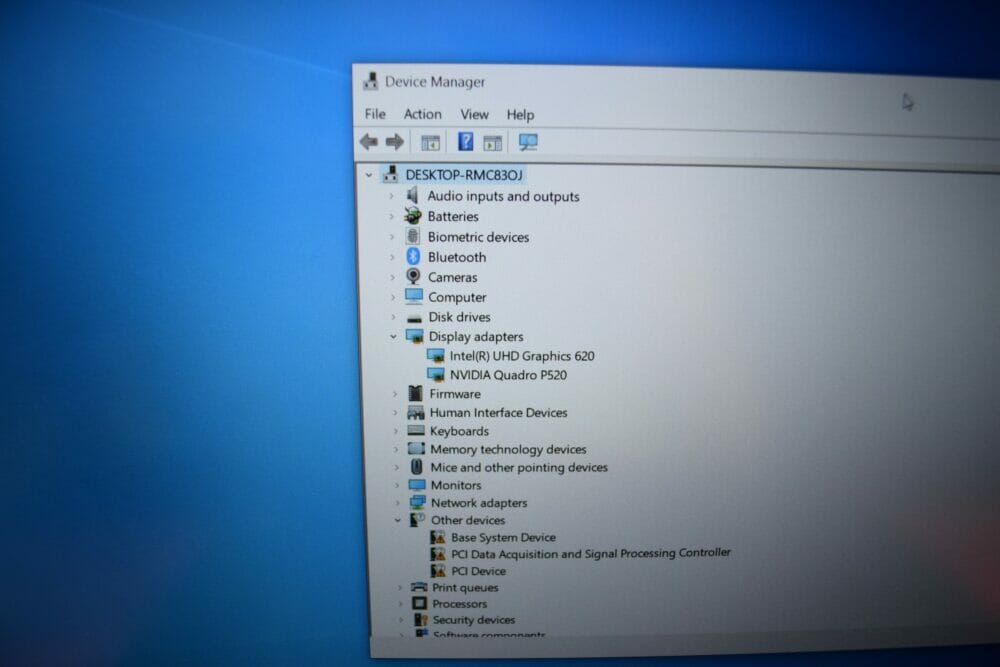1000x667 pixels.
Task: Open the Action menu
Action: [x=422, y=114]
